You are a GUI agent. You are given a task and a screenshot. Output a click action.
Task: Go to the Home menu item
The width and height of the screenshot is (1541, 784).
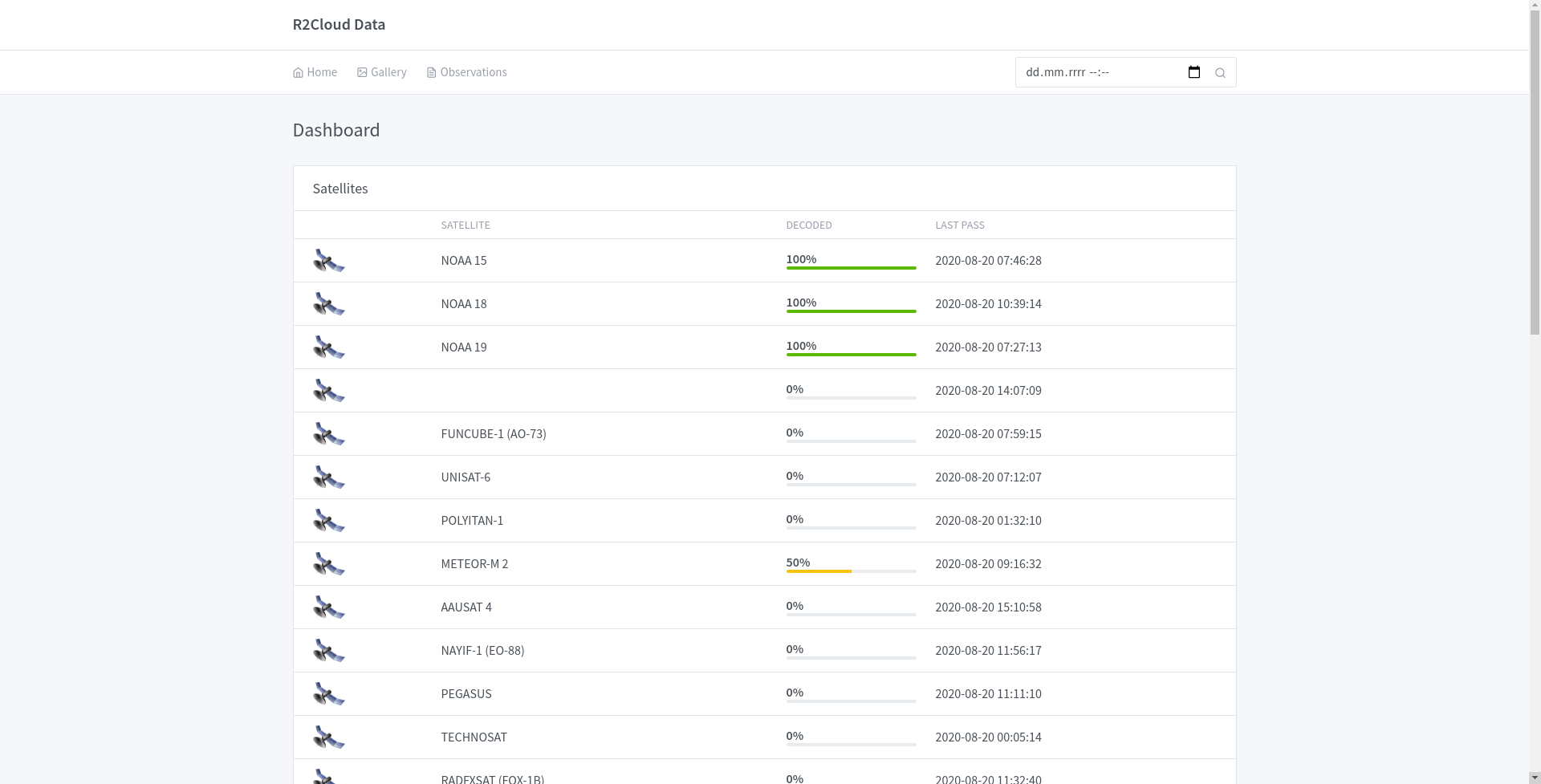(315, 72)
